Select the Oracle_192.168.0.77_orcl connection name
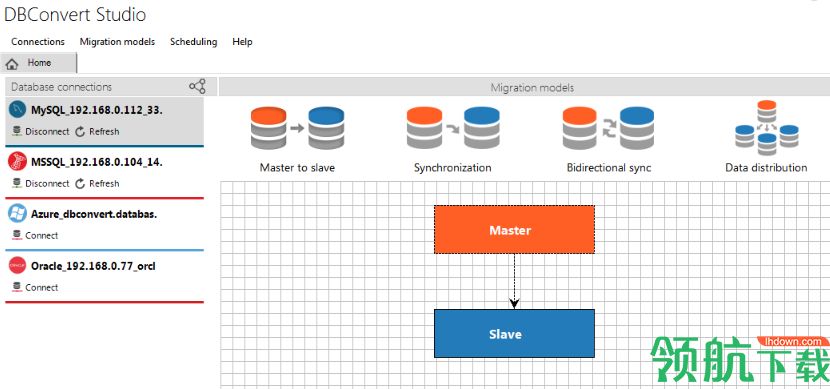Screen dimensions: 830x389 click(x=93, y=266)
